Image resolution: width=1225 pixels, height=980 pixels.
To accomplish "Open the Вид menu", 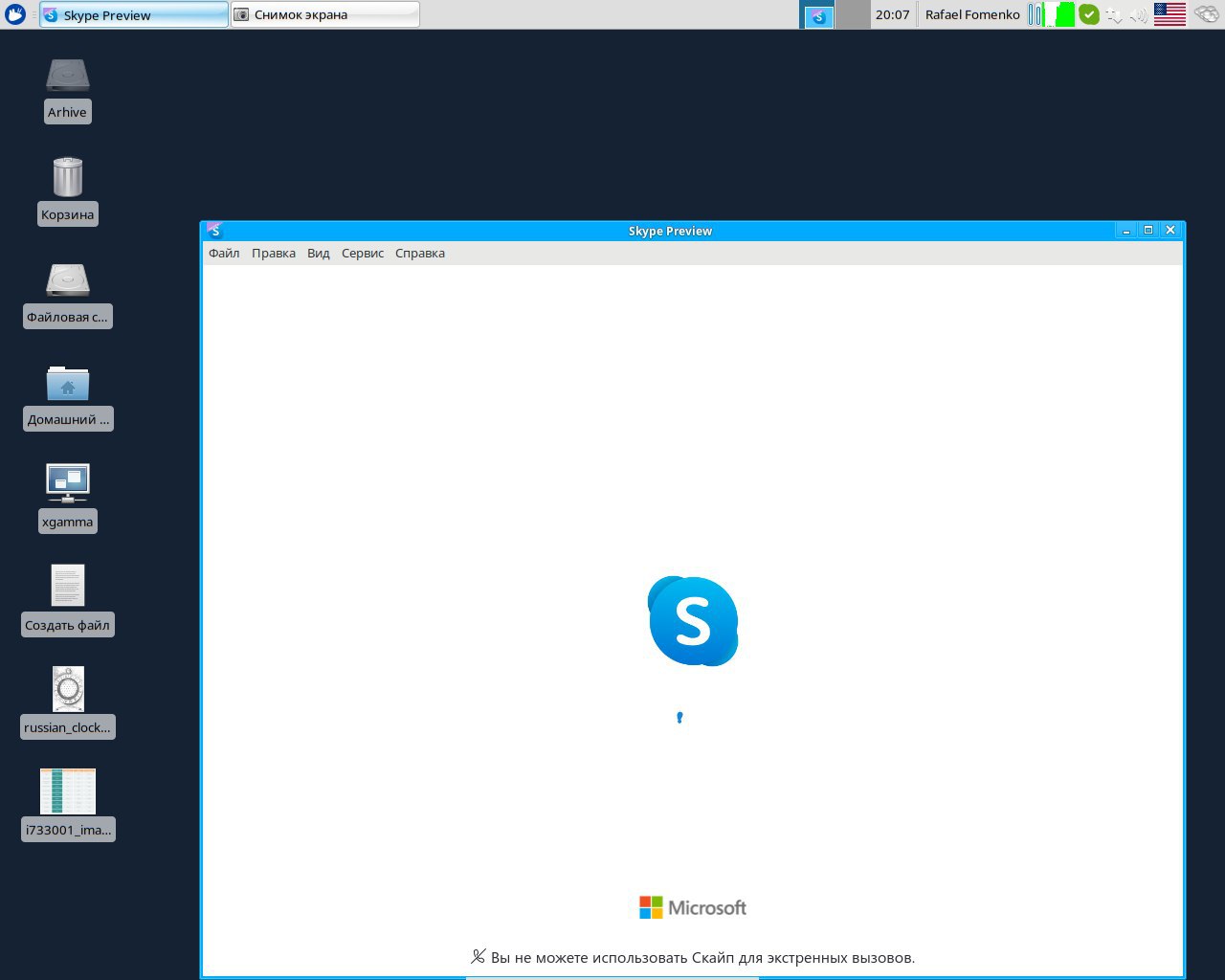I will [319, 254].
